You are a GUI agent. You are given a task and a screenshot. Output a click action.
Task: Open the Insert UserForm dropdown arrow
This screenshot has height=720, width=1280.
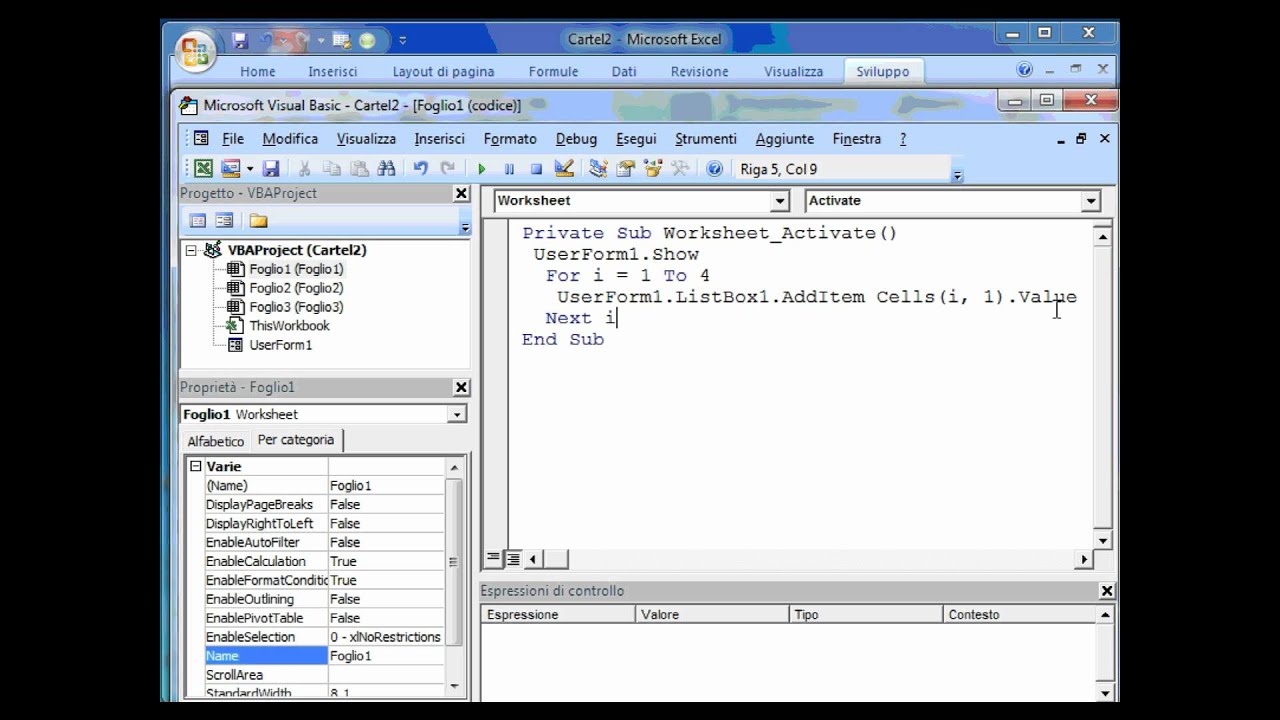coord(249,169)
